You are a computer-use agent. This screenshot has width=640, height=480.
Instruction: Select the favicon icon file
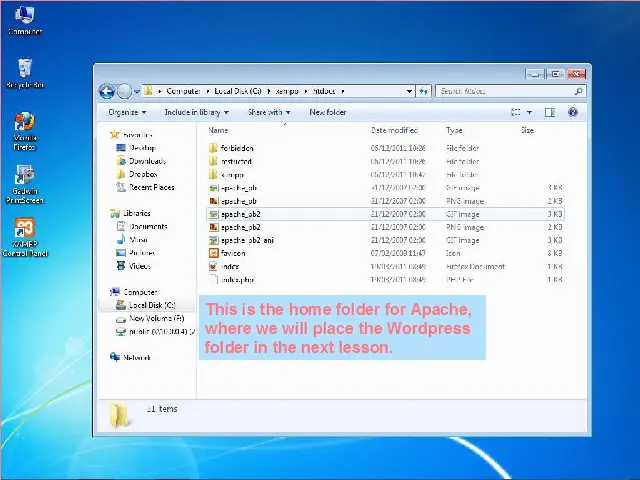(x=385, y=253)
